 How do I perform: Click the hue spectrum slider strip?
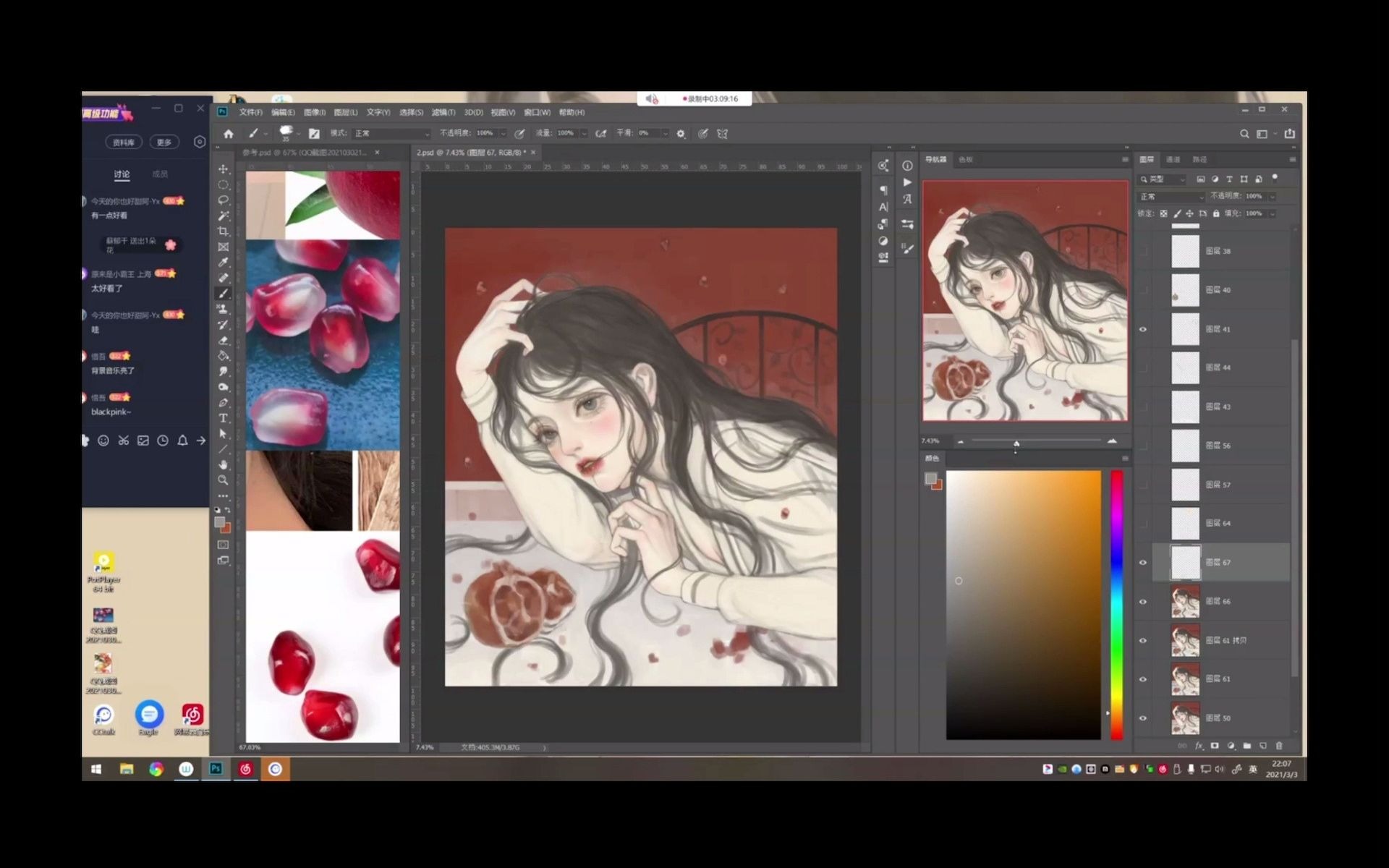1117,605
